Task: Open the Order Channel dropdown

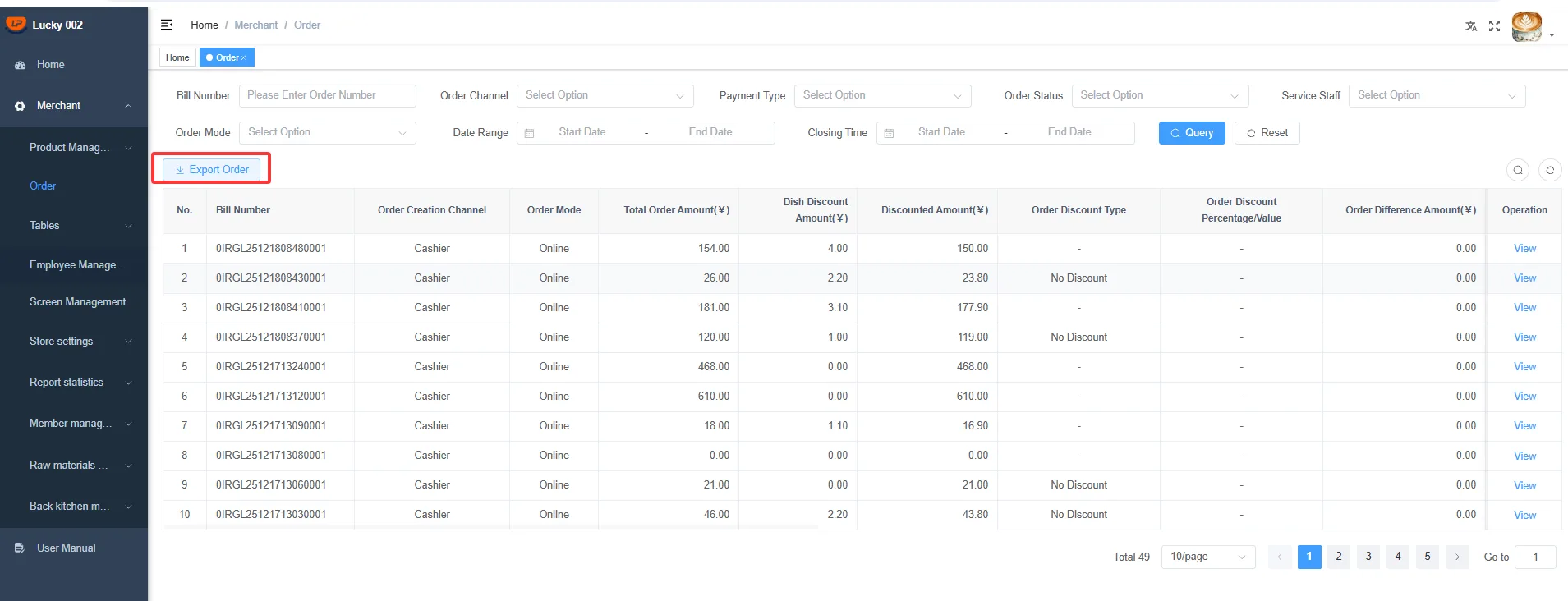Action: [605, 96]
